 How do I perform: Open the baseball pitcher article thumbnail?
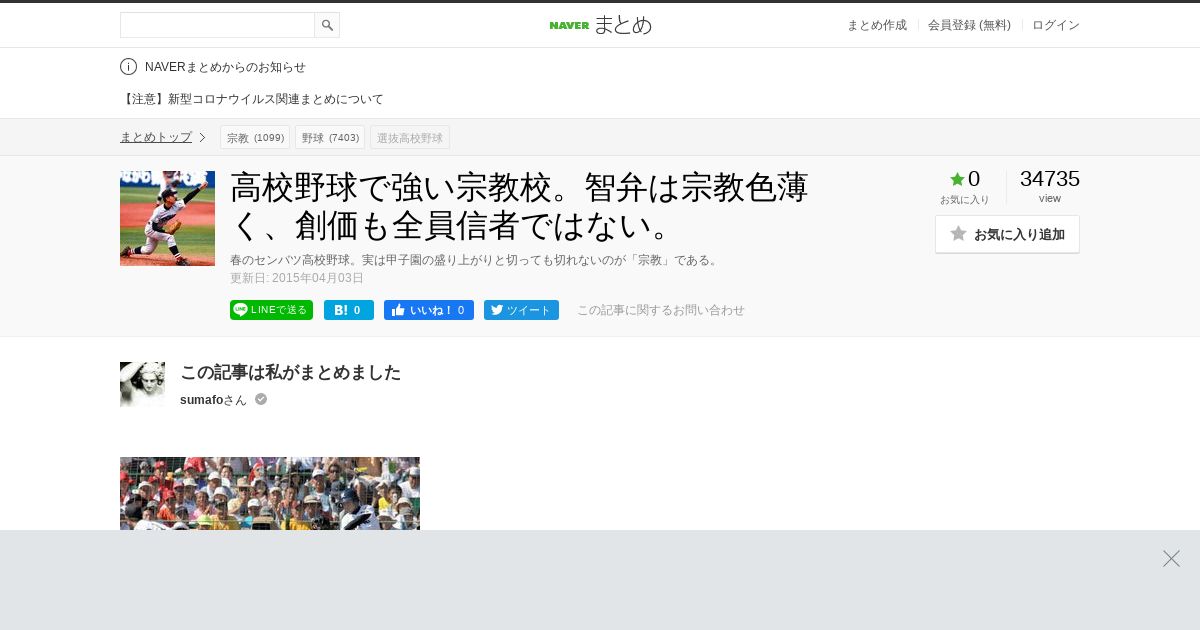pos(167,218)
